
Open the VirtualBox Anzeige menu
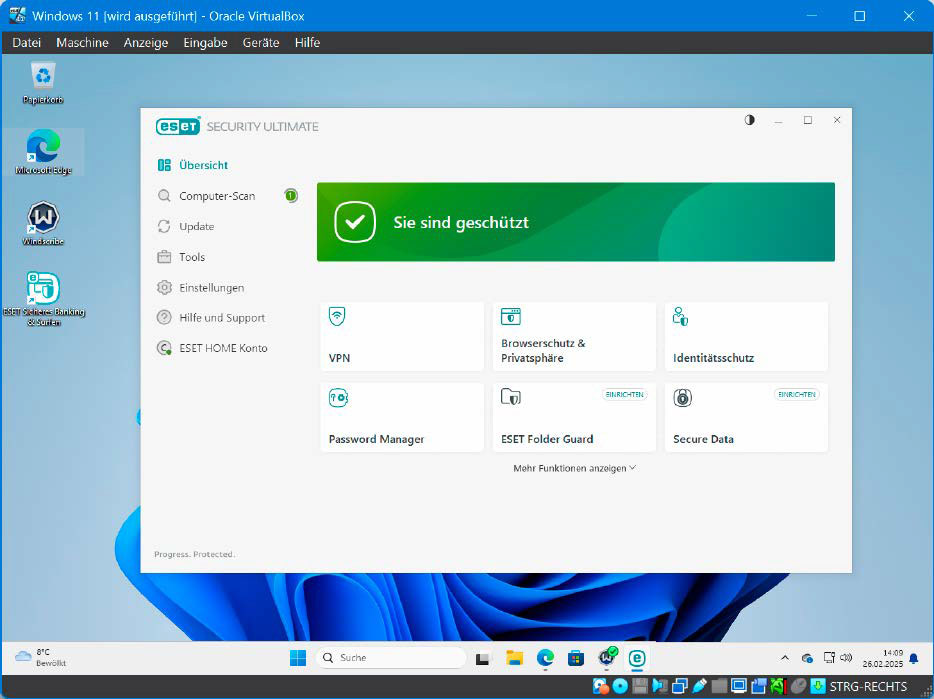pos(146,43)
